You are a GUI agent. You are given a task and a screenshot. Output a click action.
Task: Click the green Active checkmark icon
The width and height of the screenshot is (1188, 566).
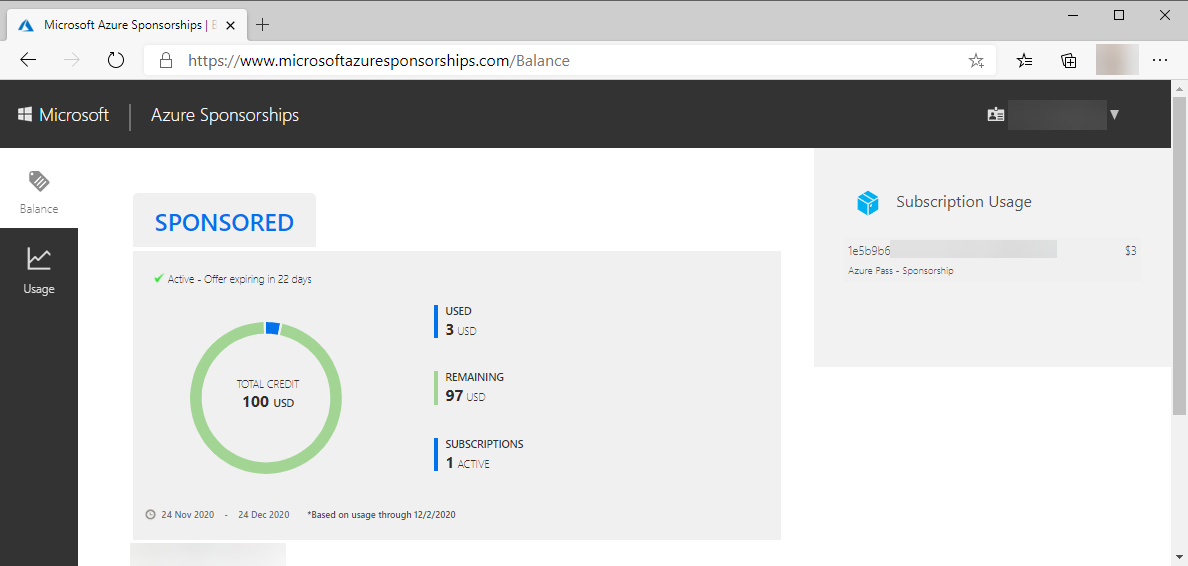(158, 278)
